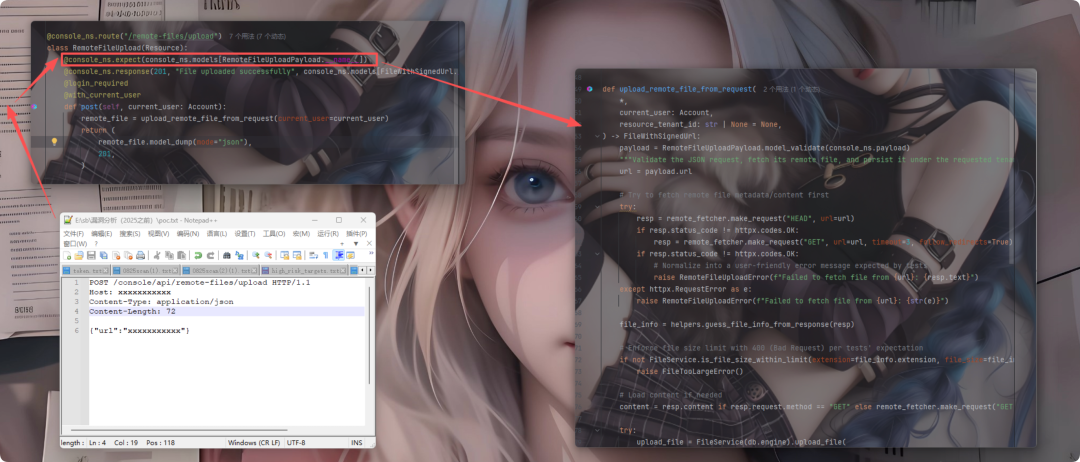Click the Redo arrow icon in Notepad++
1080x462 pixels.
point(211,255)
